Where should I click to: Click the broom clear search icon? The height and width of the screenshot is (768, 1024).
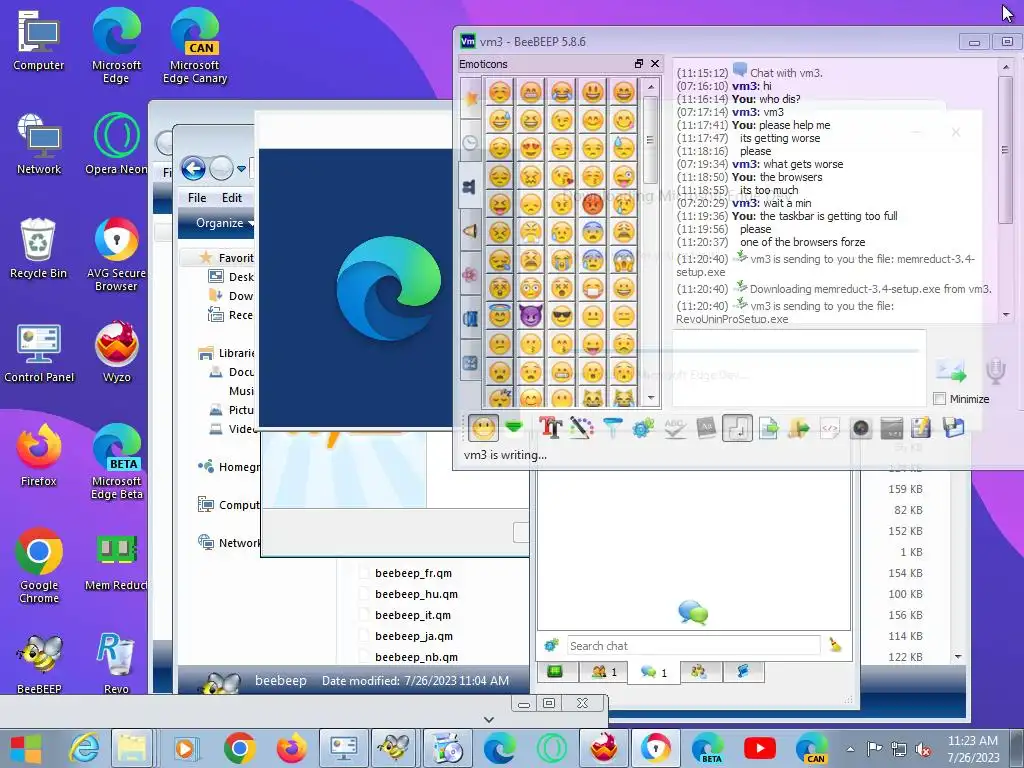(835, 645)
